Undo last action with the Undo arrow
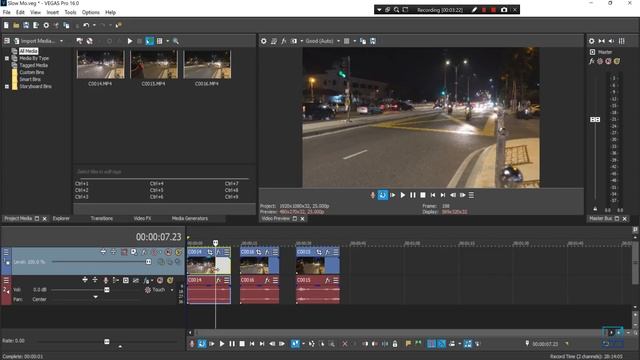This screenshot has width=640, height=360. click(86, 25)
